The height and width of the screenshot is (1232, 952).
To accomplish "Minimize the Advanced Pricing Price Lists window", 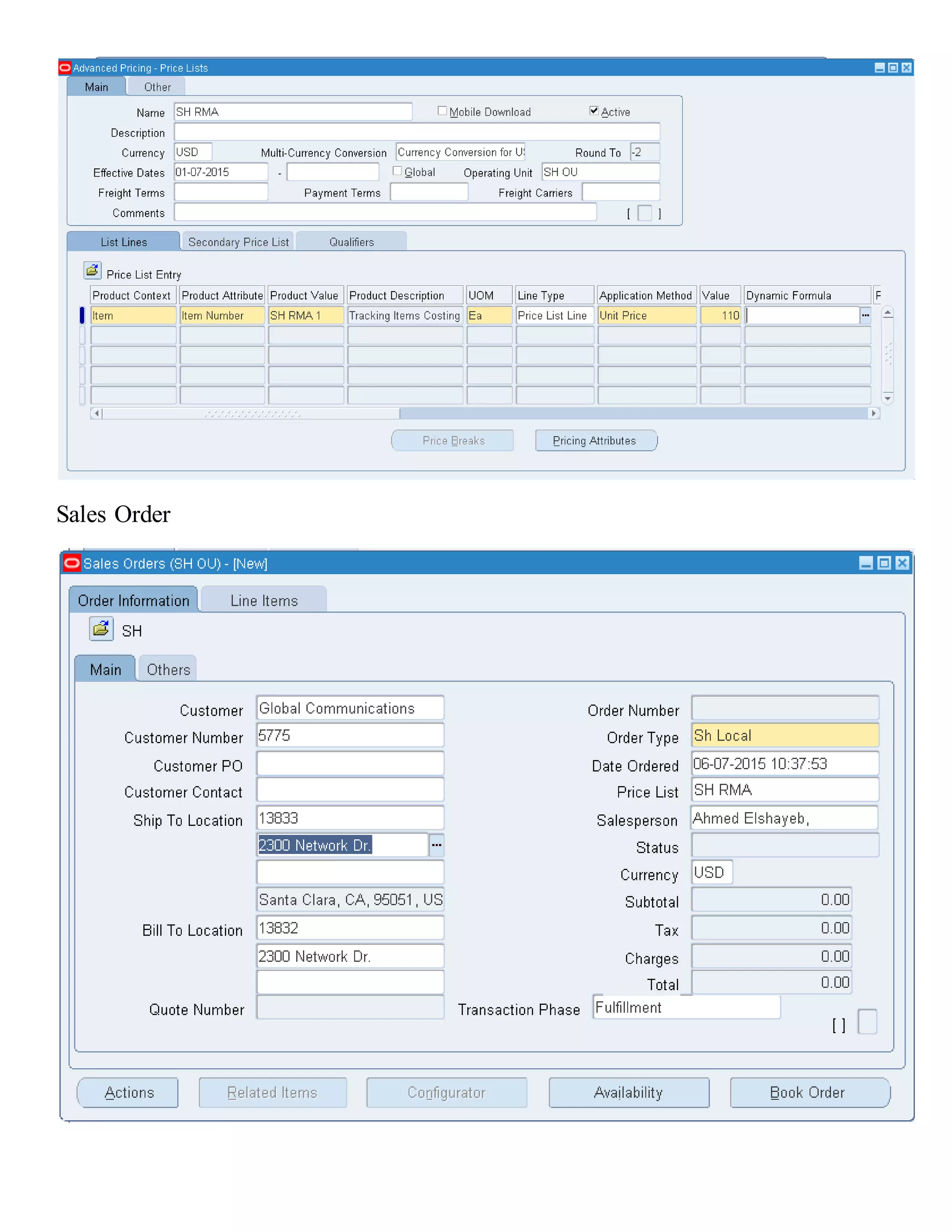I will click(x=879, y=68).
